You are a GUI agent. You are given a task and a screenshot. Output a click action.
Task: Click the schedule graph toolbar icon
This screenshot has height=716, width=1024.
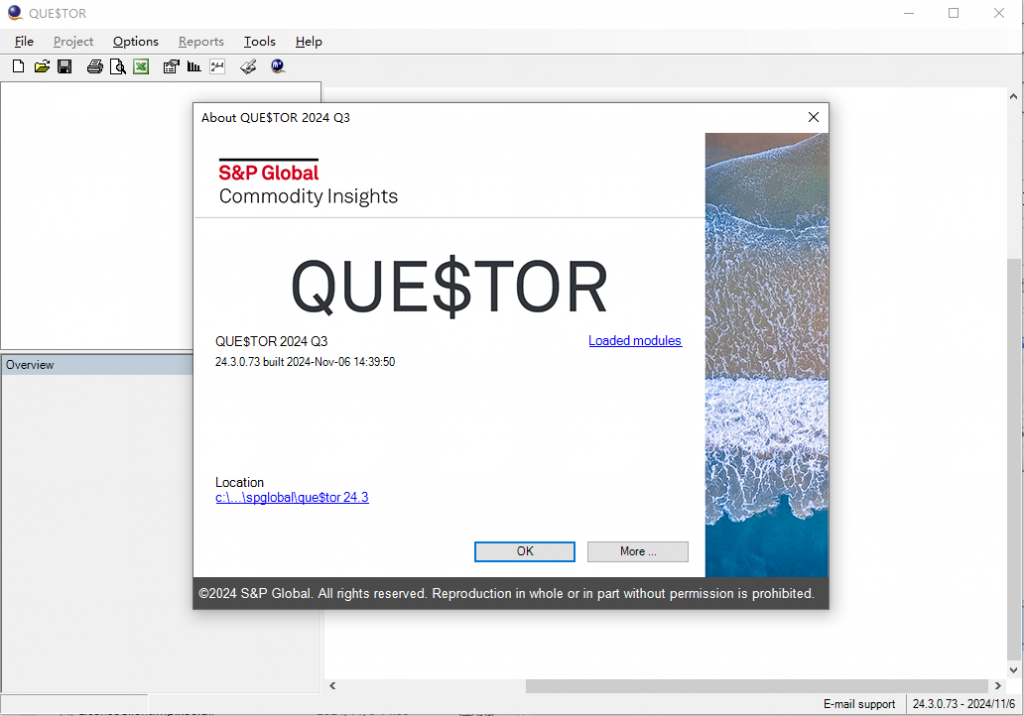coord(217,67)
